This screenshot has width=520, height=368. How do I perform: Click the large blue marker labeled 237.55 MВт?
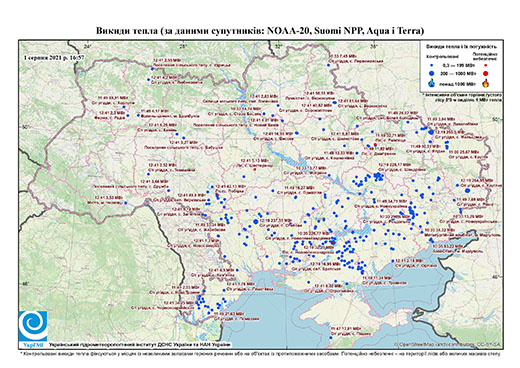pyautogui.click(x=256, y=221)
